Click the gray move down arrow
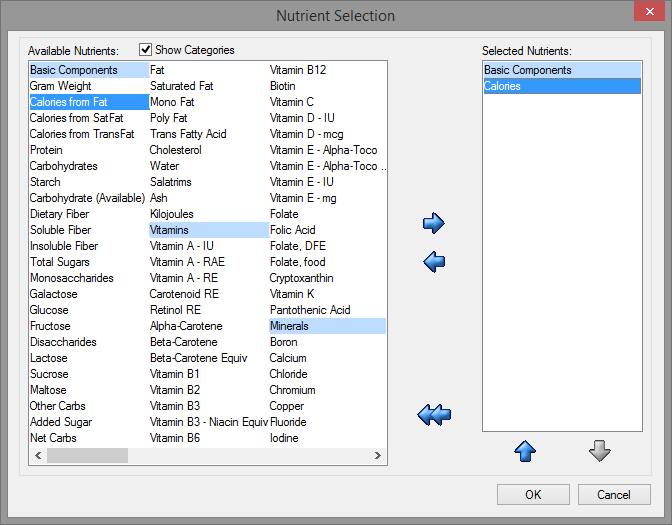The image size is (672, 525). point(600,452)
